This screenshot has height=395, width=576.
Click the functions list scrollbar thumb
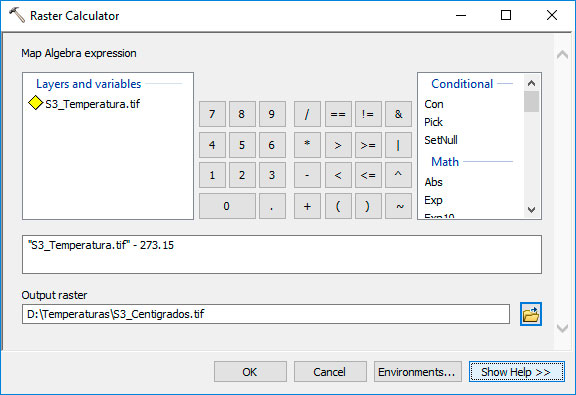point(531,101)
